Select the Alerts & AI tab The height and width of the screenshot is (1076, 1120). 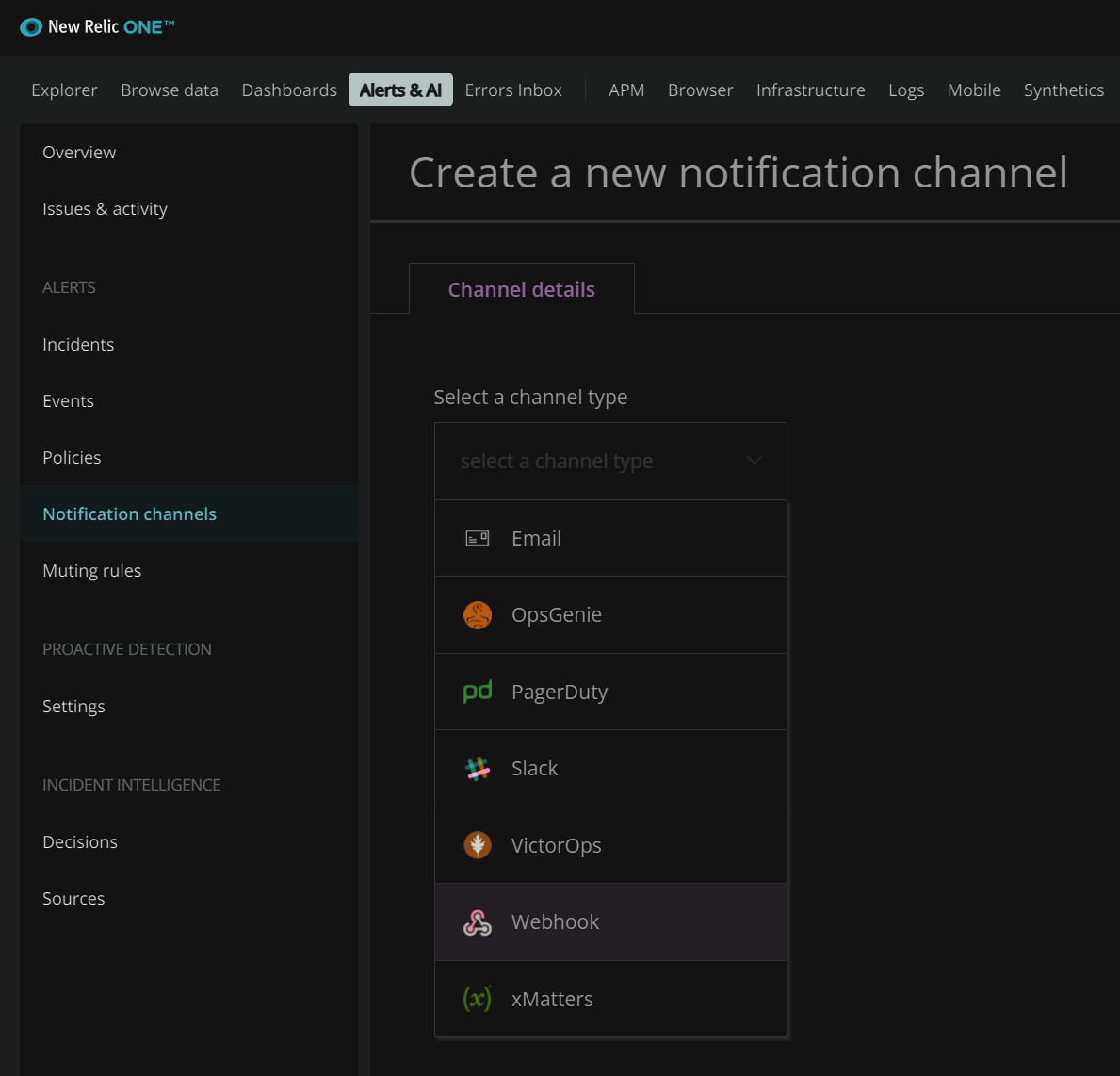(400, 90)
